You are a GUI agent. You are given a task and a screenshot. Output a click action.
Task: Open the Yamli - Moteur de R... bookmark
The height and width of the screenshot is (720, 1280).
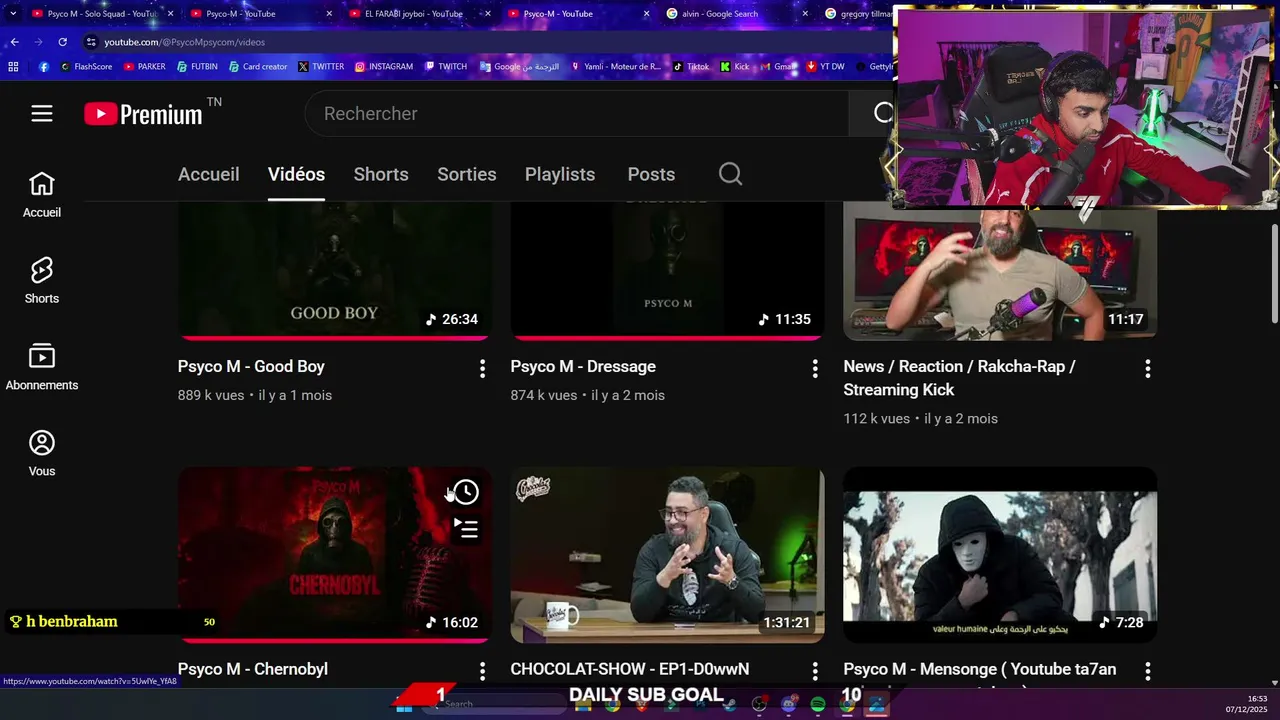[x=616, y=67]
